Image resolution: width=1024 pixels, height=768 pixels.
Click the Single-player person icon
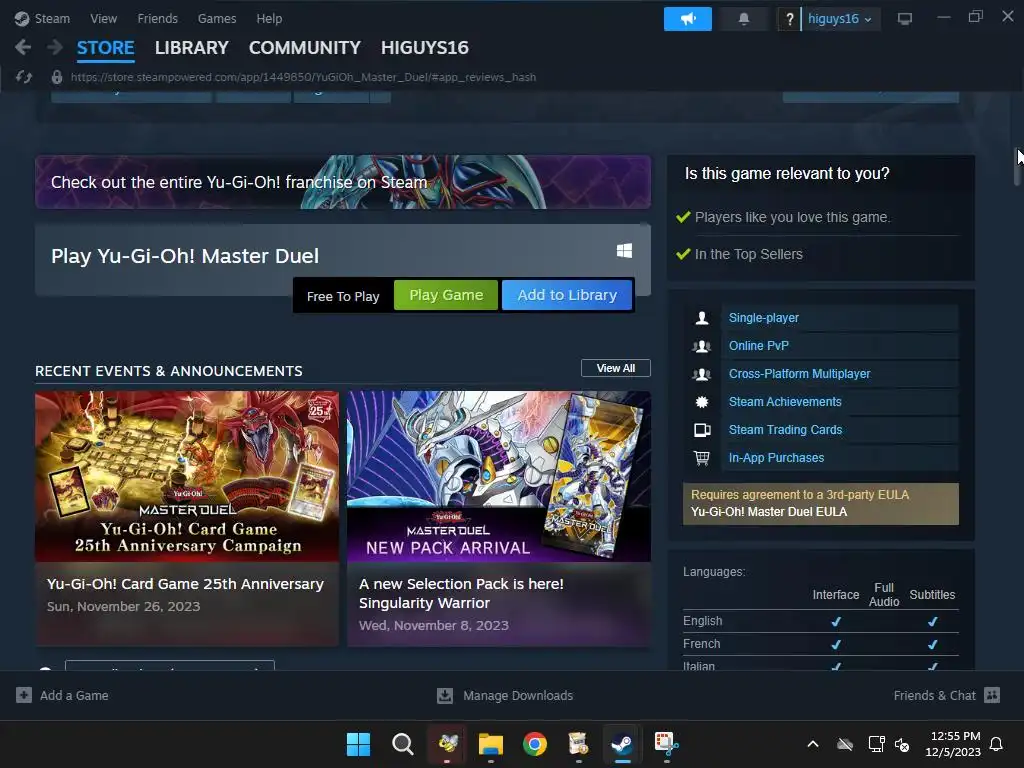pos(702,318)
